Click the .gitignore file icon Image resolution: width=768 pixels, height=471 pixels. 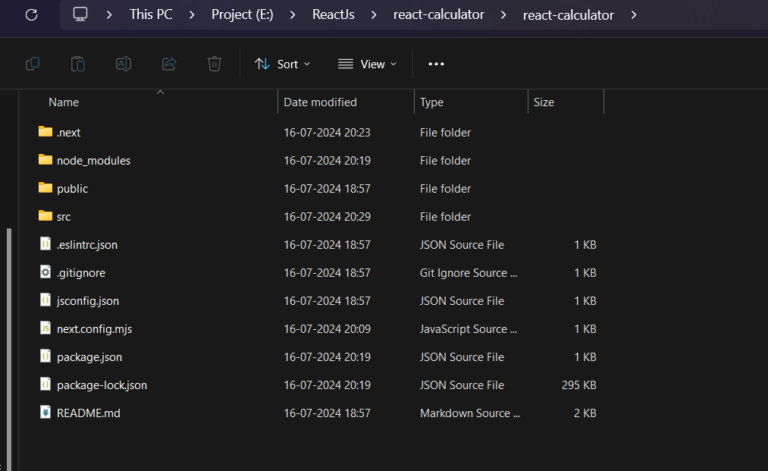[x=46, y=272]
